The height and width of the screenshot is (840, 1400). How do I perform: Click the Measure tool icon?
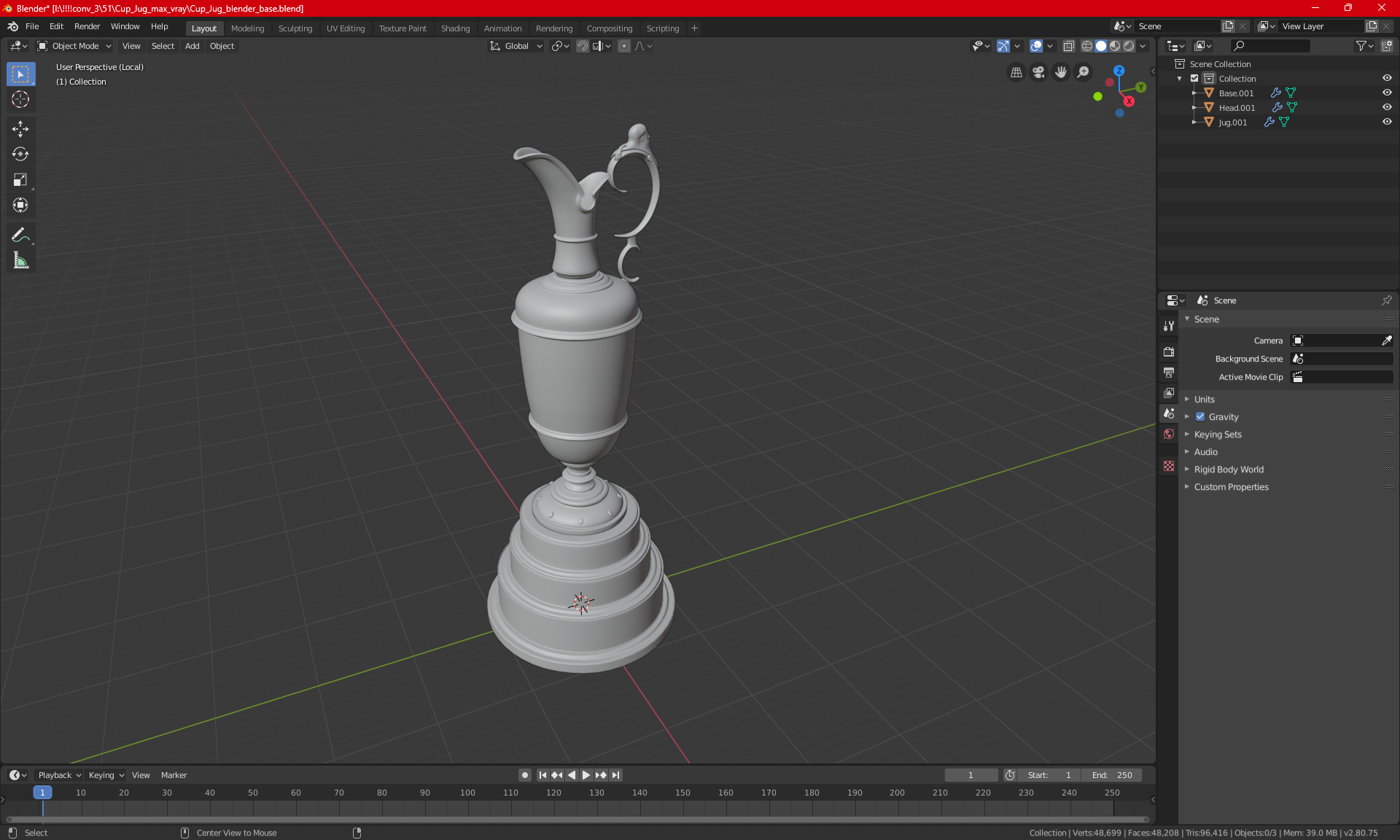coord(20,260)
